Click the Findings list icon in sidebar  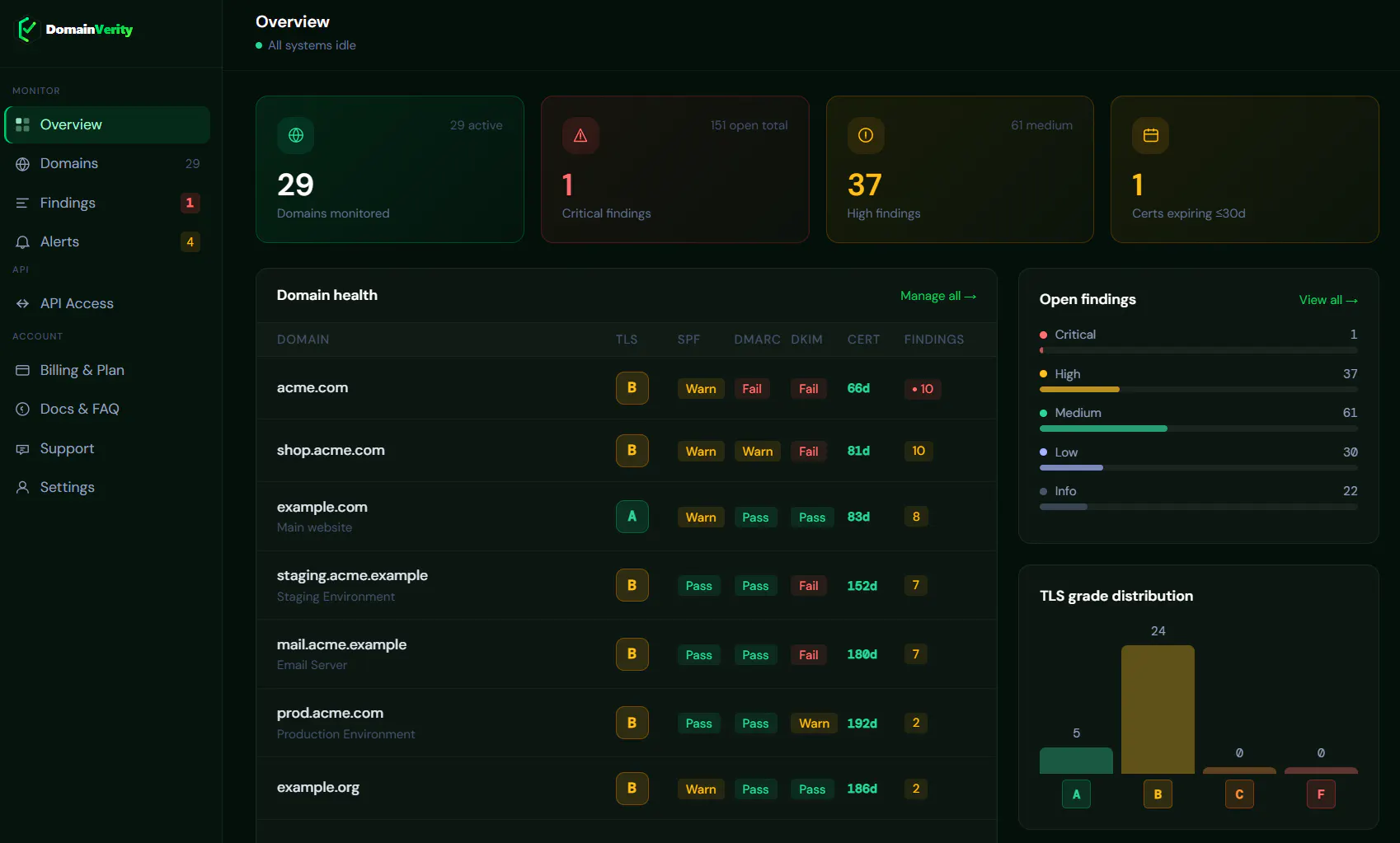coord(23,203)
